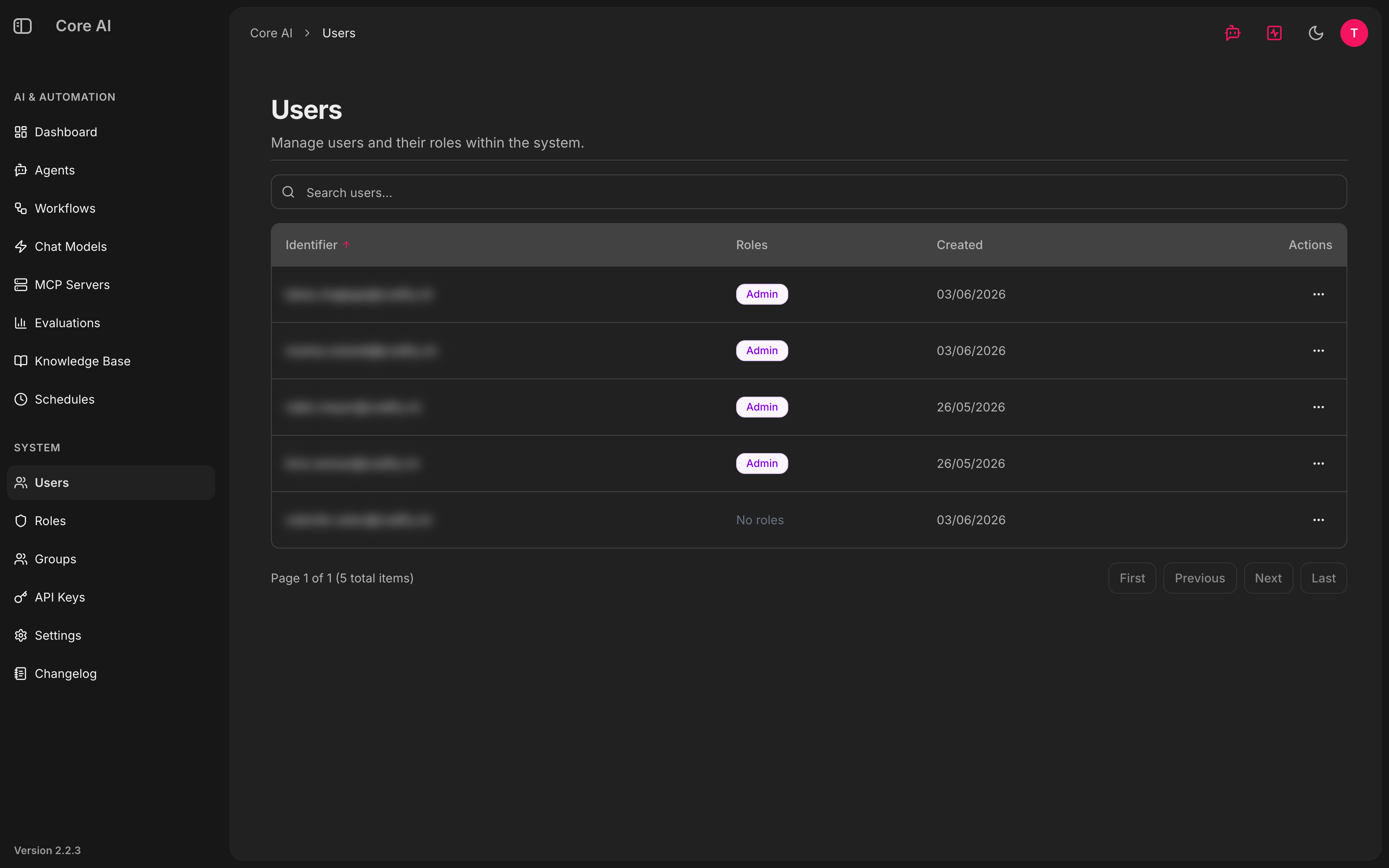Click the MCP Servers server icon

21,285
